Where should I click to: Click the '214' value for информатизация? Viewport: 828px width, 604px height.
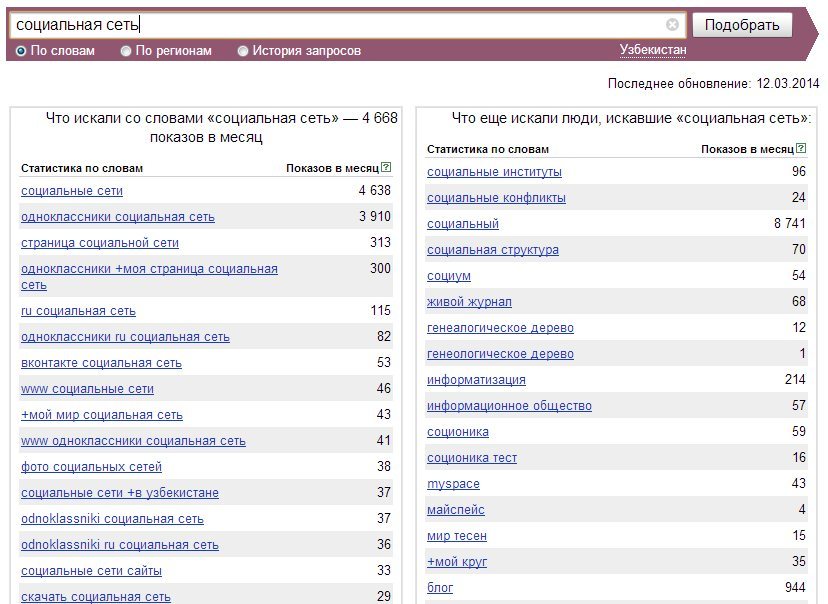[x=795, y=379]
